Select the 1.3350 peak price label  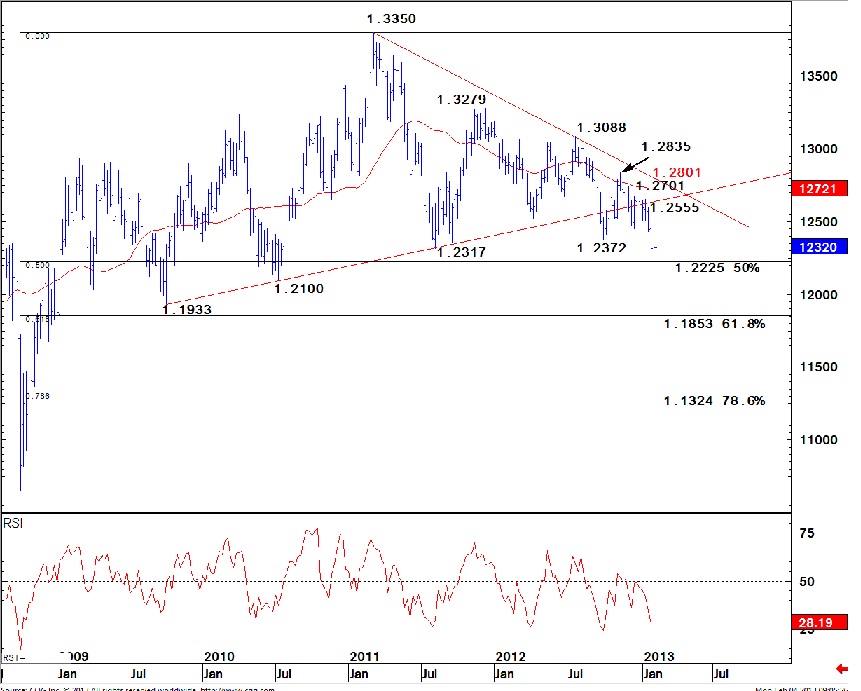391,19
